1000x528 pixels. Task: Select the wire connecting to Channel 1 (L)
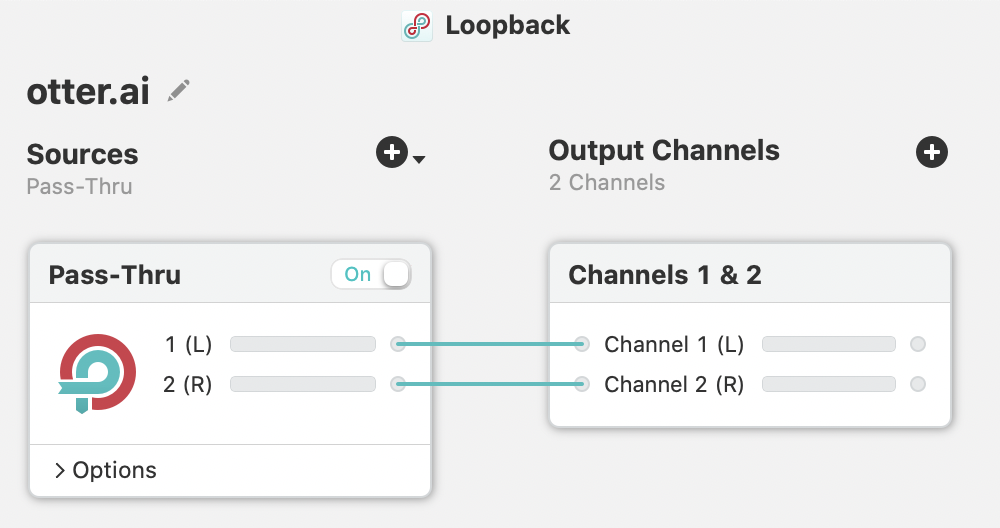(490, 345)
